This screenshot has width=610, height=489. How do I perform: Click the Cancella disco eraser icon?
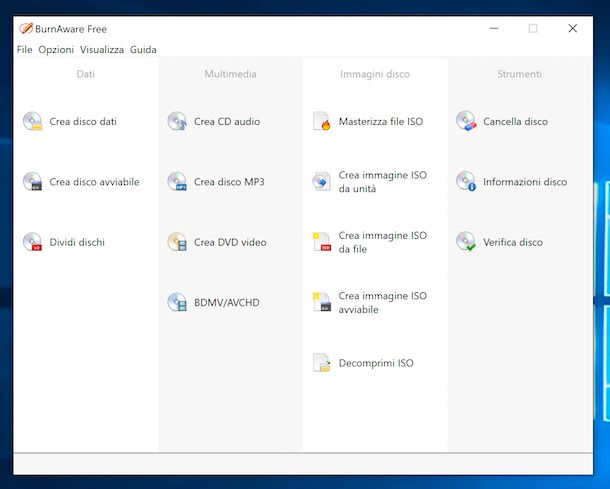click(466, 121)
